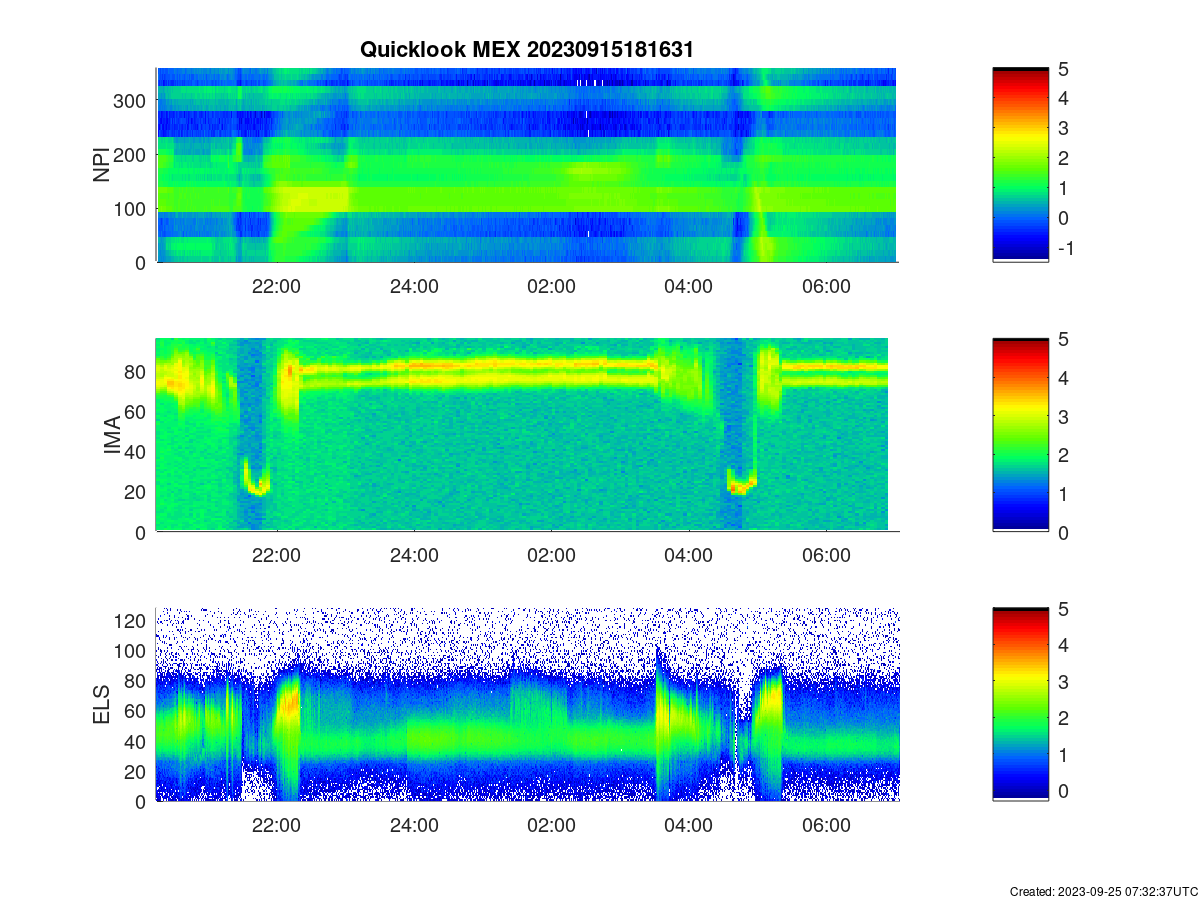Click the 06:00 tick under IMA plot

pyautogui.click(x=826, y=557)
